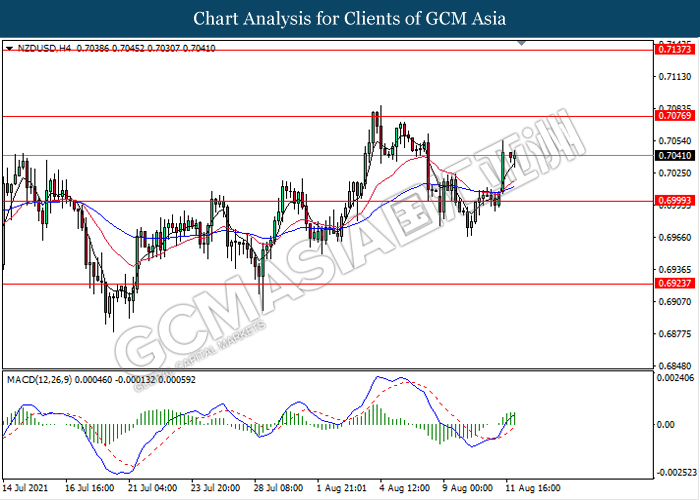Screen dimensions: 700x500
Task: Click the black current price label 0.70410
Action: [x=675, y=155]
